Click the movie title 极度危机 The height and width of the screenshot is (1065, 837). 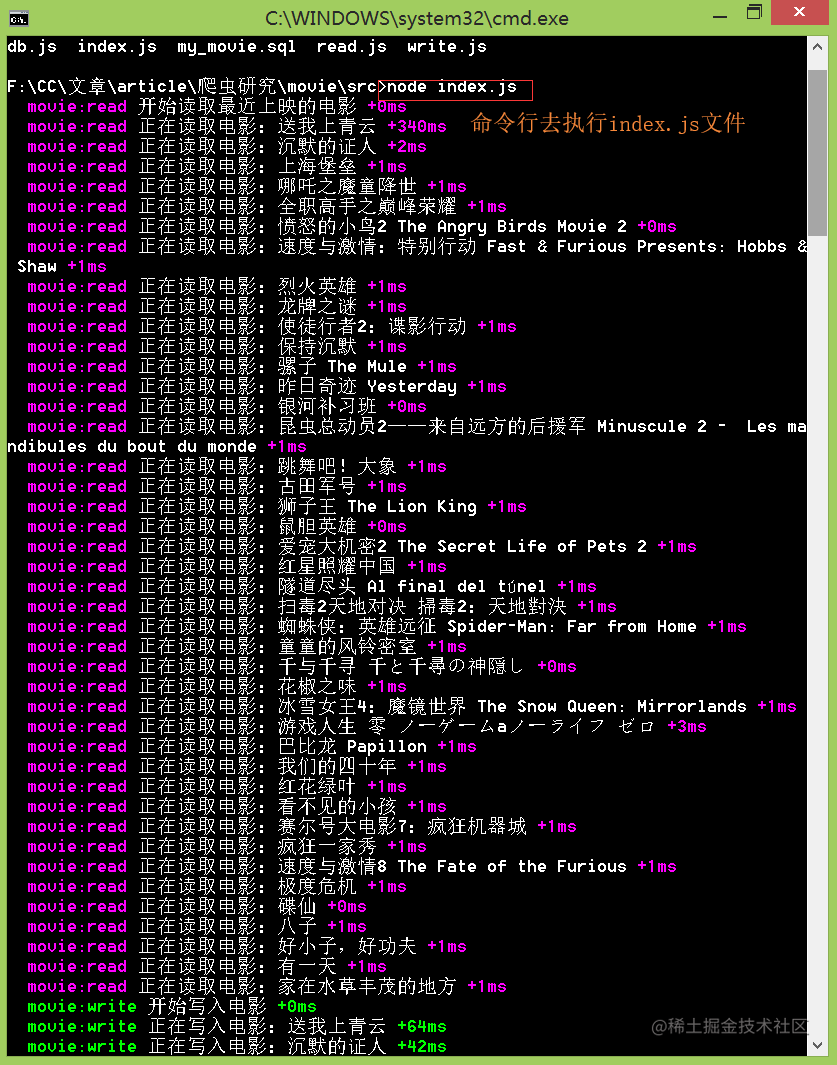317,886
